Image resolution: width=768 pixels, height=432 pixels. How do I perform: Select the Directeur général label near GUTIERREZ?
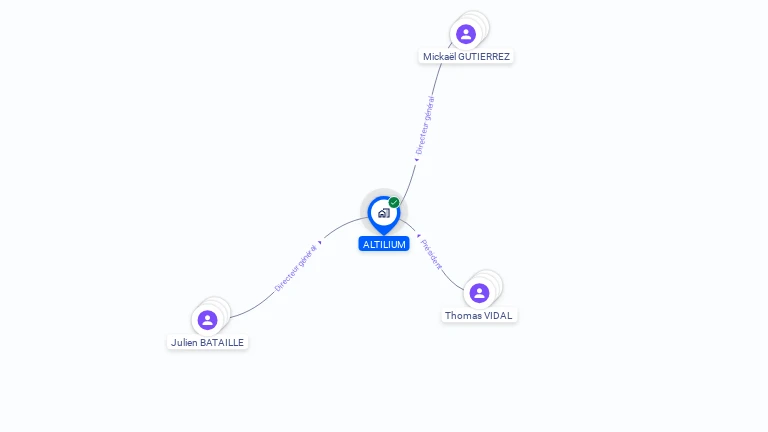(425, 125)
